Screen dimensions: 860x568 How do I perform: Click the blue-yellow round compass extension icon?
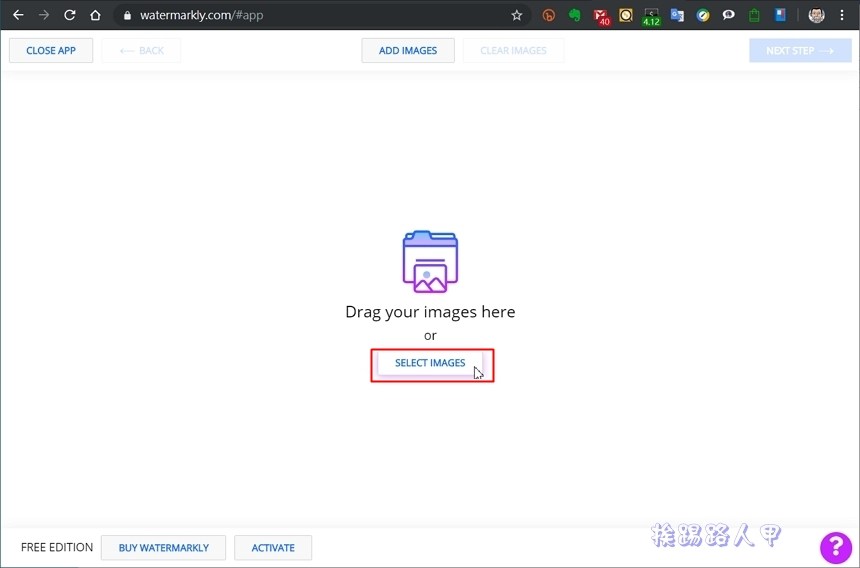point(703,15)
